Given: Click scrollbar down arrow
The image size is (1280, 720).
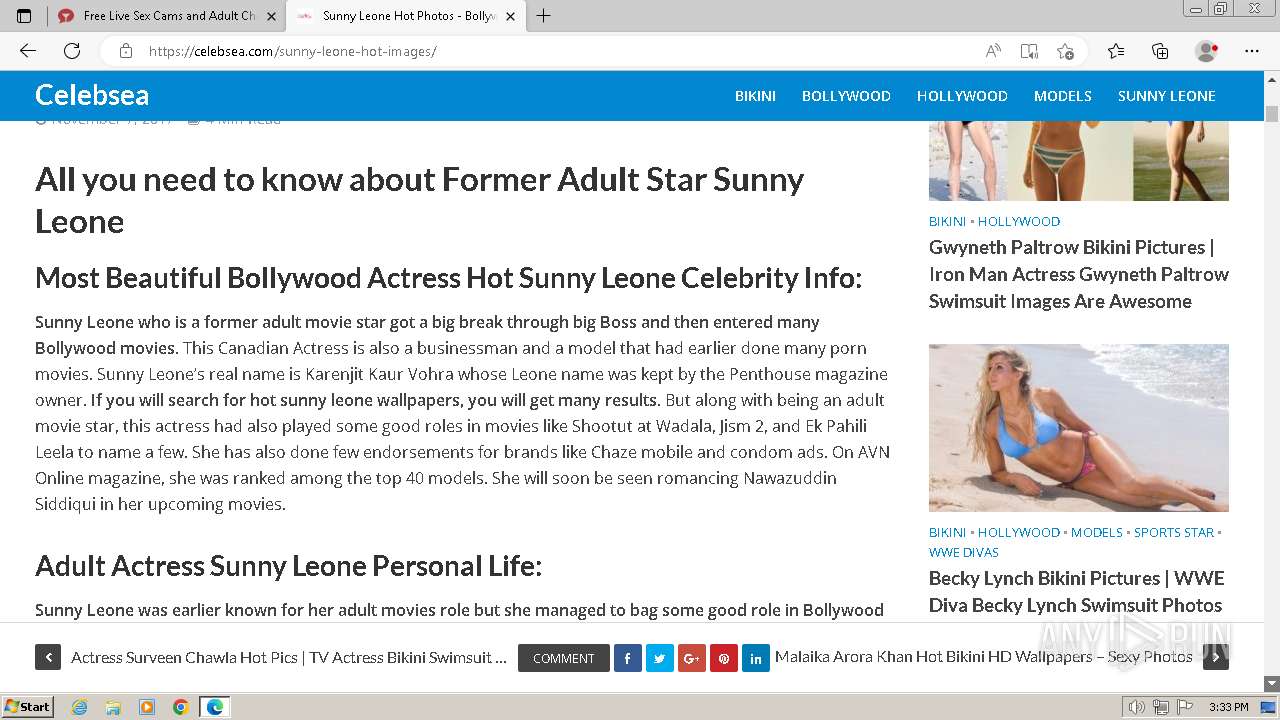Looking at the screenshot, I should [1271, 684].
